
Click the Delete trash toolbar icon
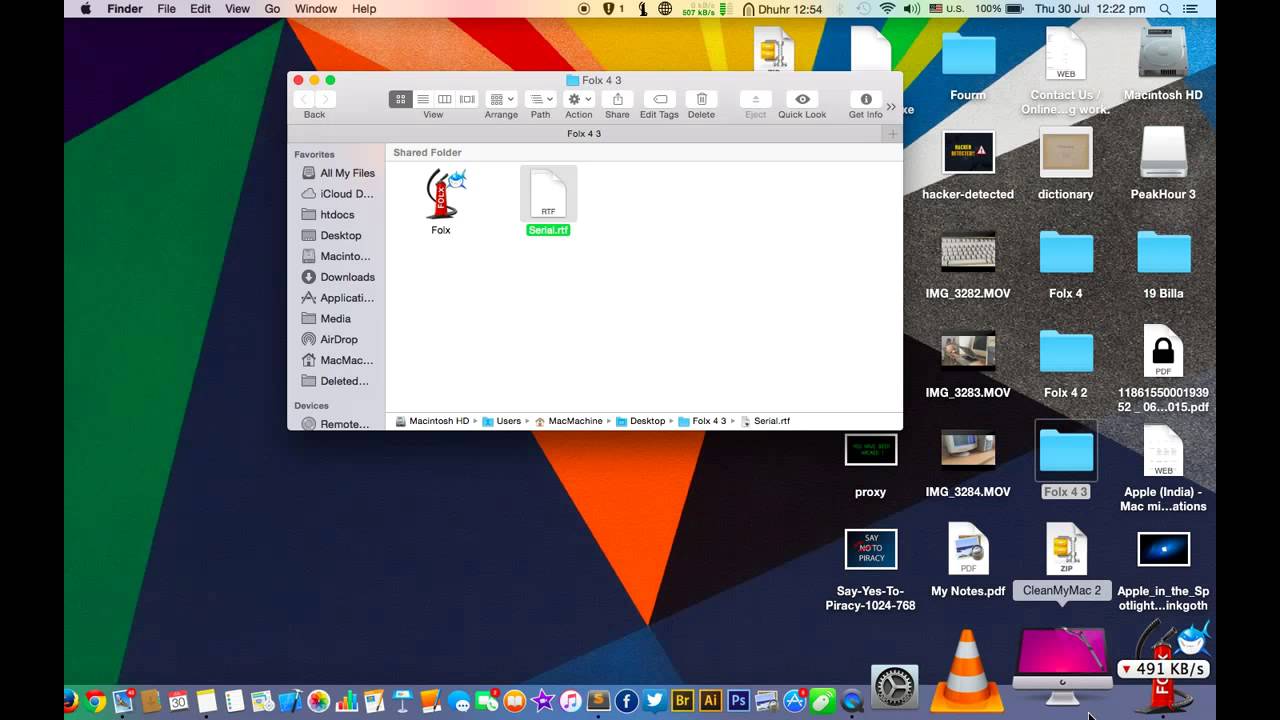[x=701, y=99]
